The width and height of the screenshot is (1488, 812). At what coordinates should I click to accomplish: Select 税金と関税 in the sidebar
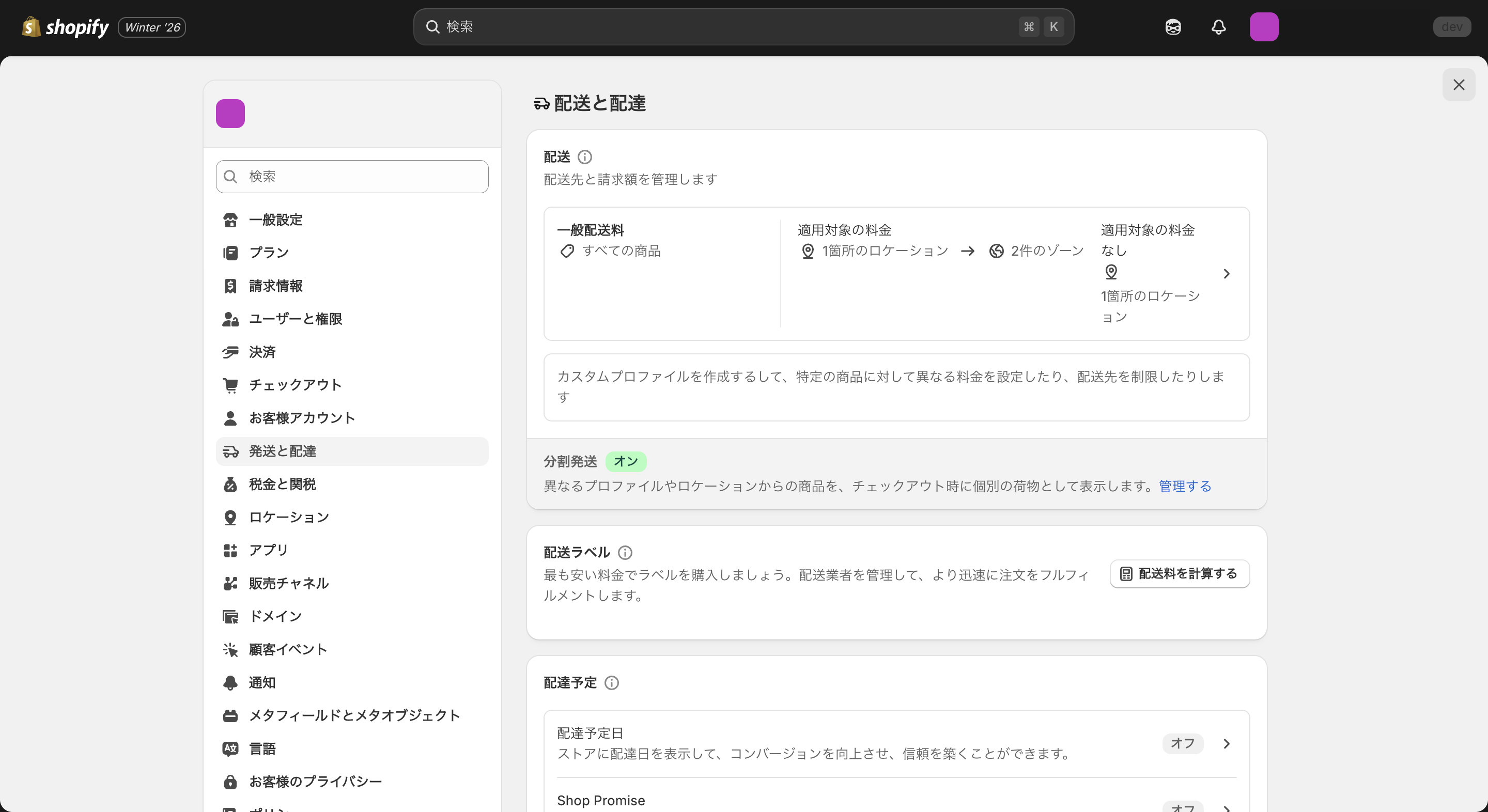283,484
